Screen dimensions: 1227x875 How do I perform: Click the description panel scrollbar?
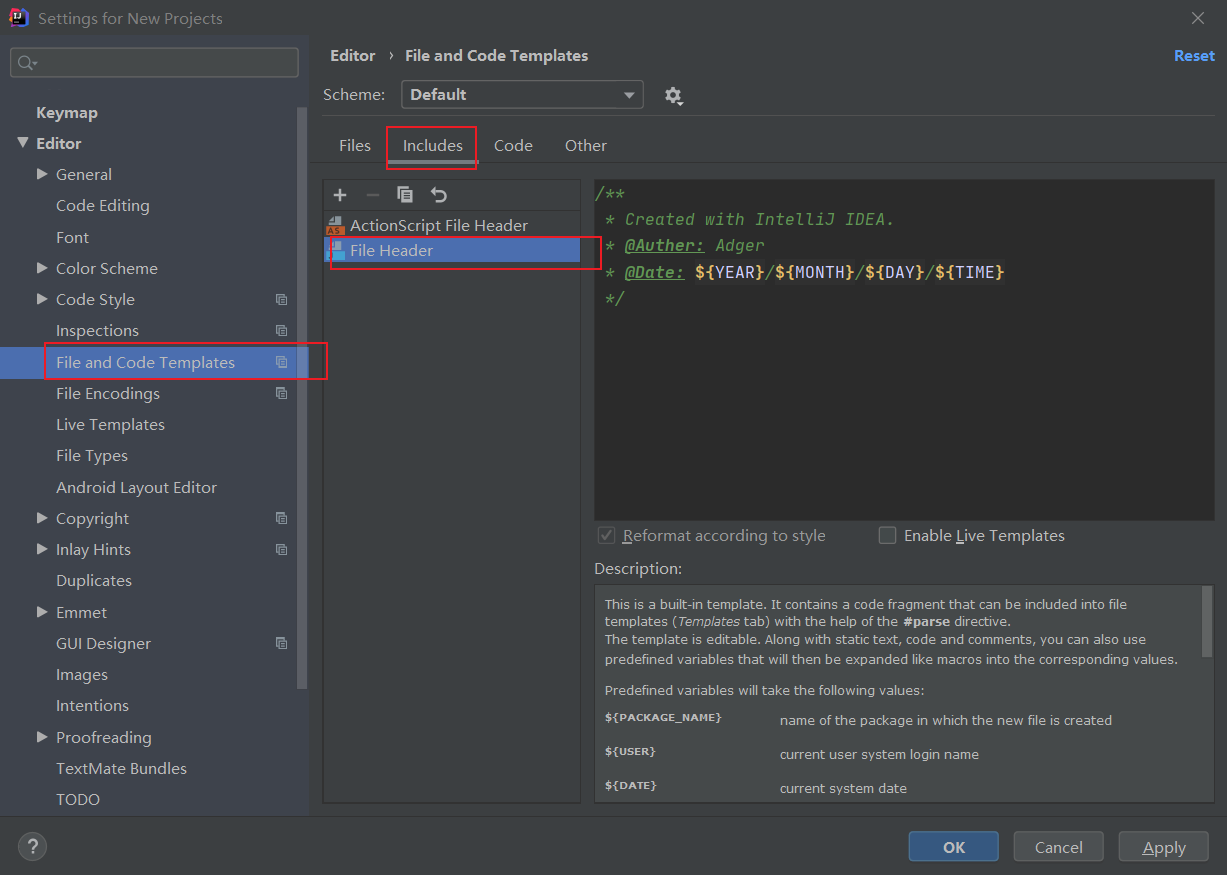[1207, 620]
